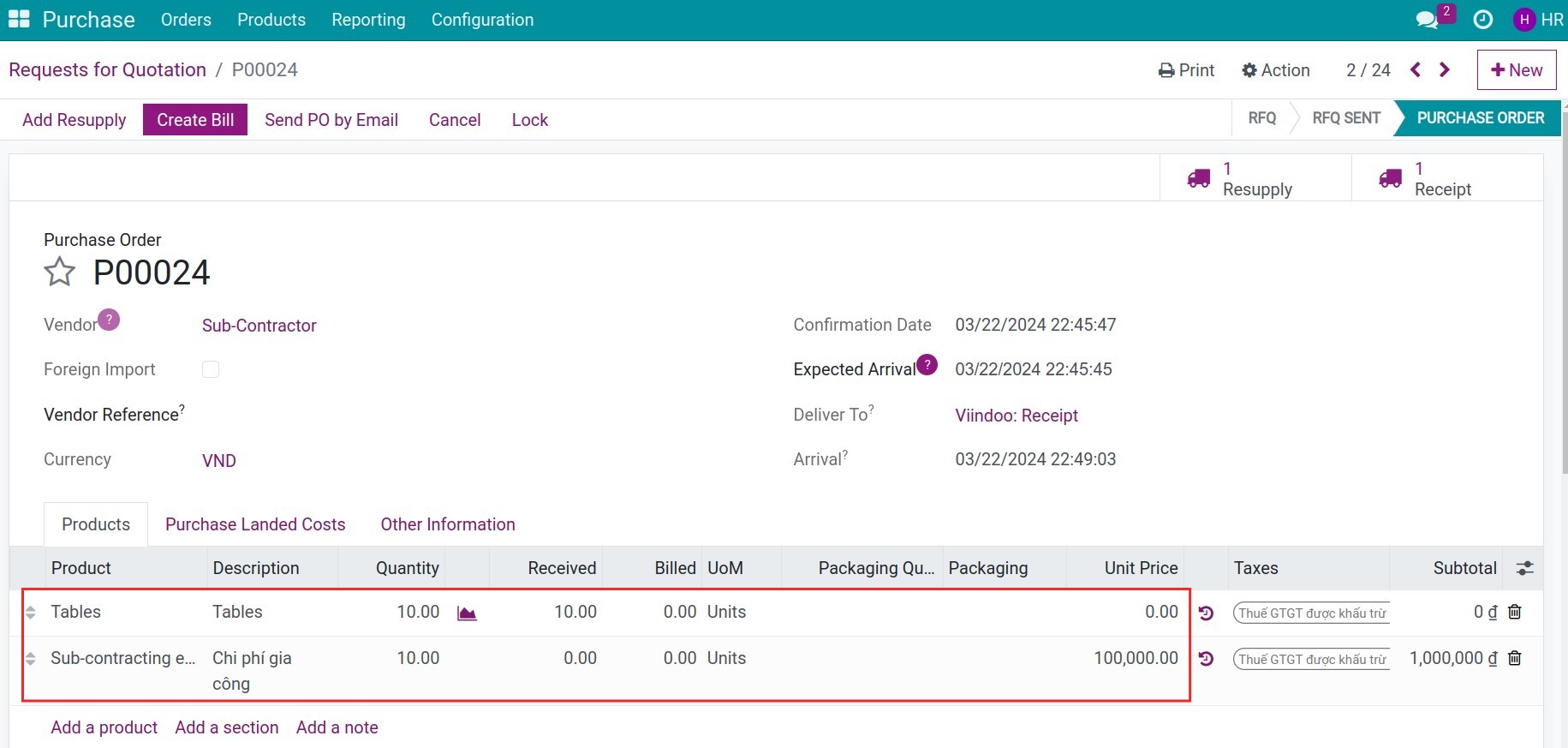The height and width of the screenshot is (748, 1568).
Task: Open optional columns settings icon
Action: coord(1524,568)
